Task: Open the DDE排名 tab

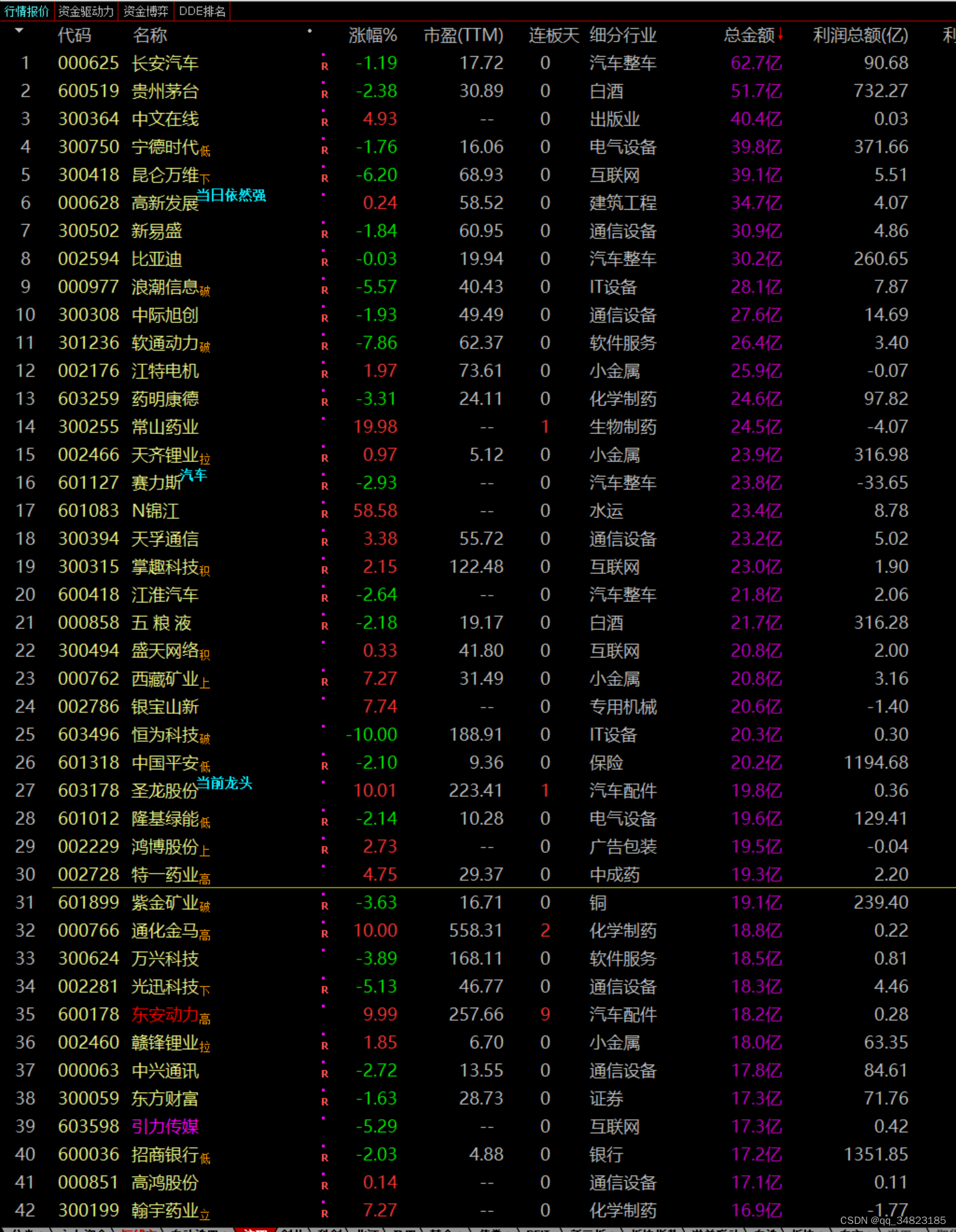Action: click(202, 11)
